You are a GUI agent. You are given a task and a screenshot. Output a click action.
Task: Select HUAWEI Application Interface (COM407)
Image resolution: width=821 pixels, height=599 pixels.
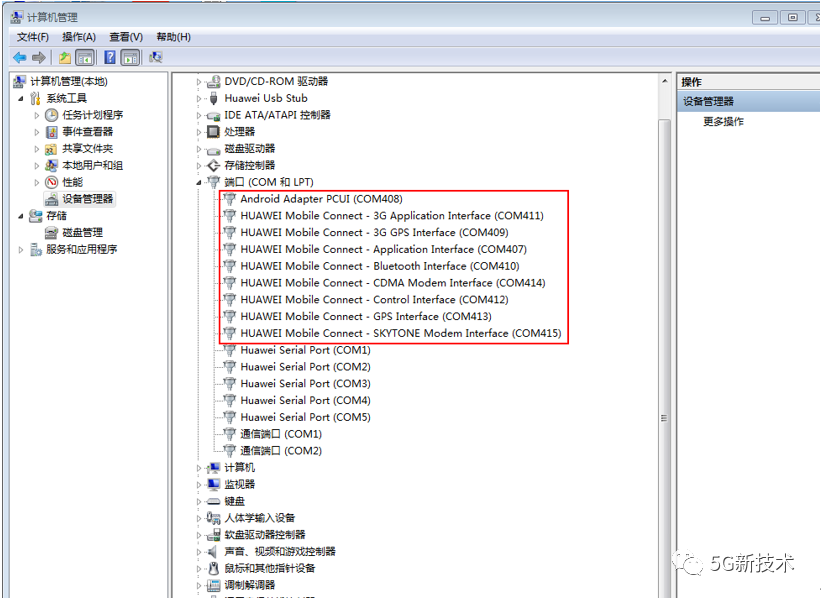[383, 249]
